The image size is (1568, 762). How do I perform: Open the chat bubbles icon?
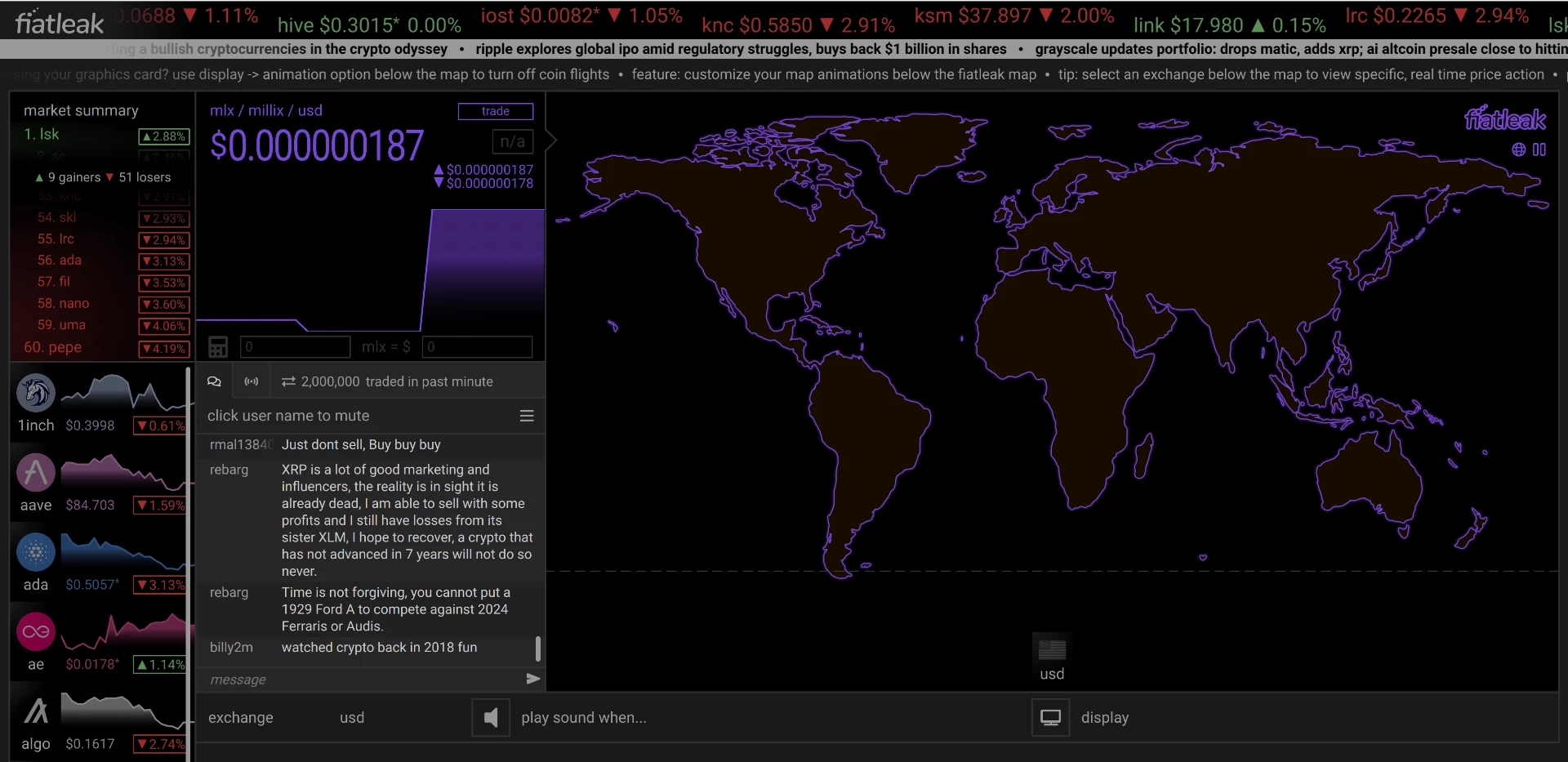point(214,381)
